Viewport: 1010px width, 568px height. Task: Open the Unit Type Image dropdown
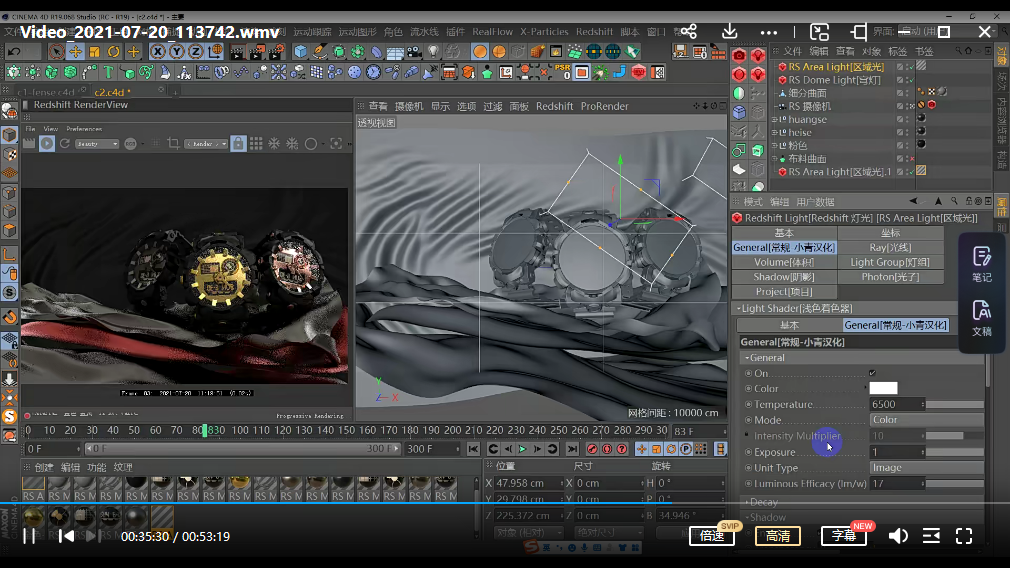[x=926, y=468]
